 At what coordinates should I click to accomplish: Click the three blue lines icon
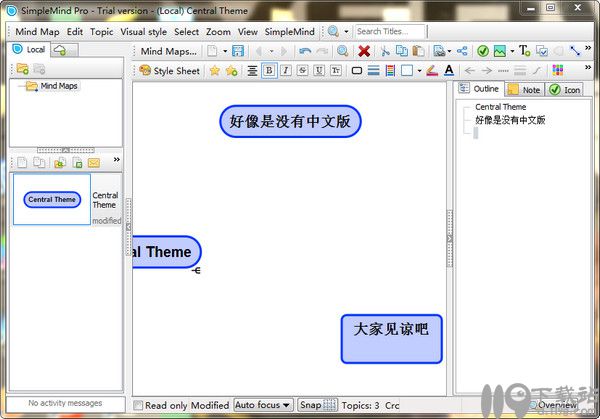[x=373, y=70]
